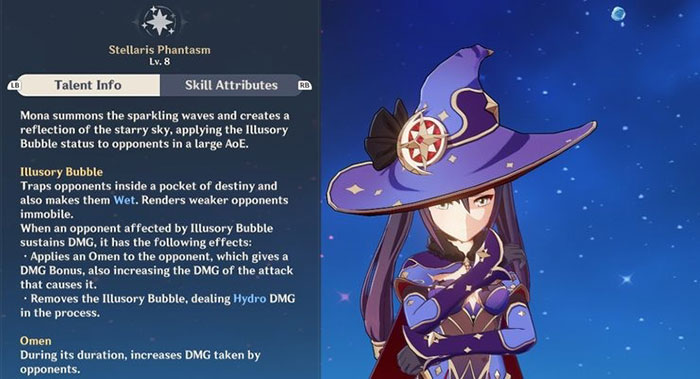Screen dimensions: 700x379
Task: Click the glowing blue orb in the sky
Action: tap(618, 14)
